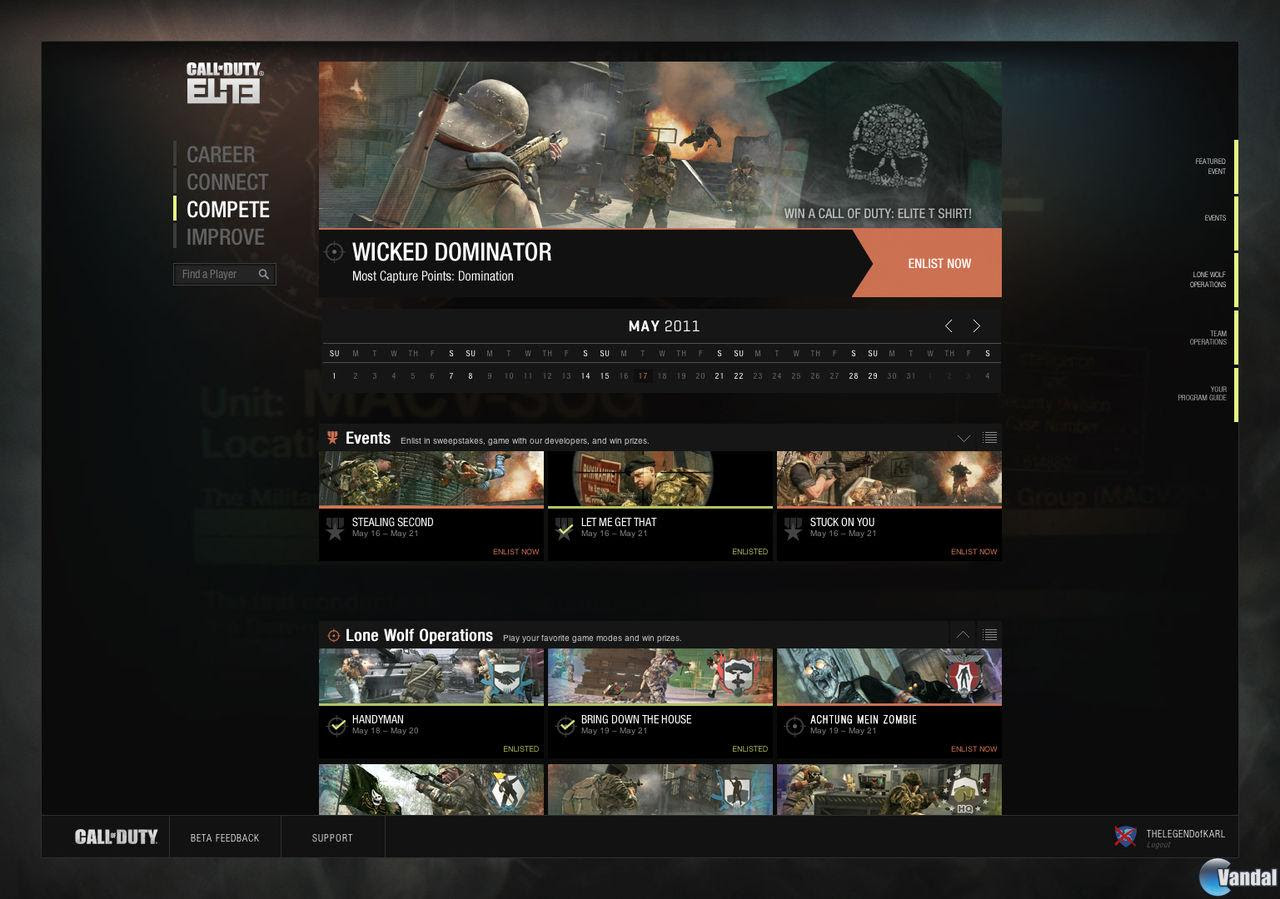The image size is (1280, 899).
Task: Jump to Lone Wolf Operations in the right sidebar
Action: click(x=1207, y=279)
